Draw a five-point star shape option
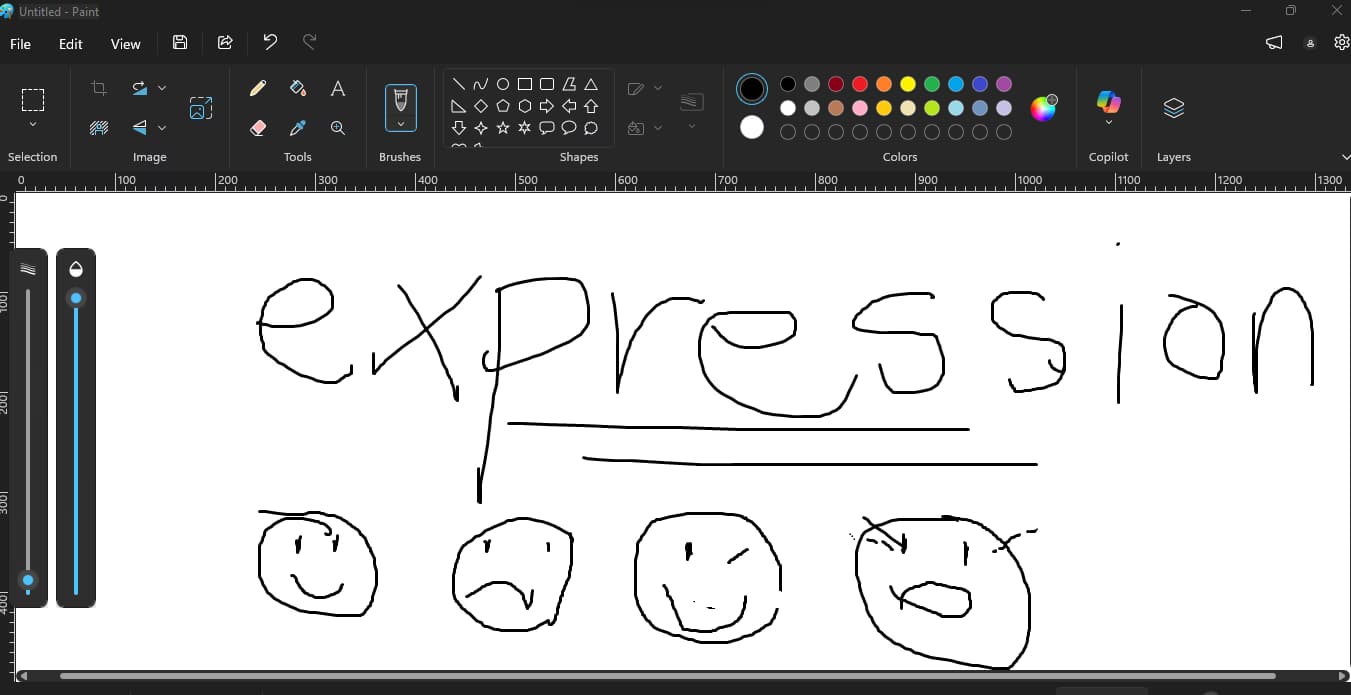The width and height of the screenshot is (1351, 695). 503,128
